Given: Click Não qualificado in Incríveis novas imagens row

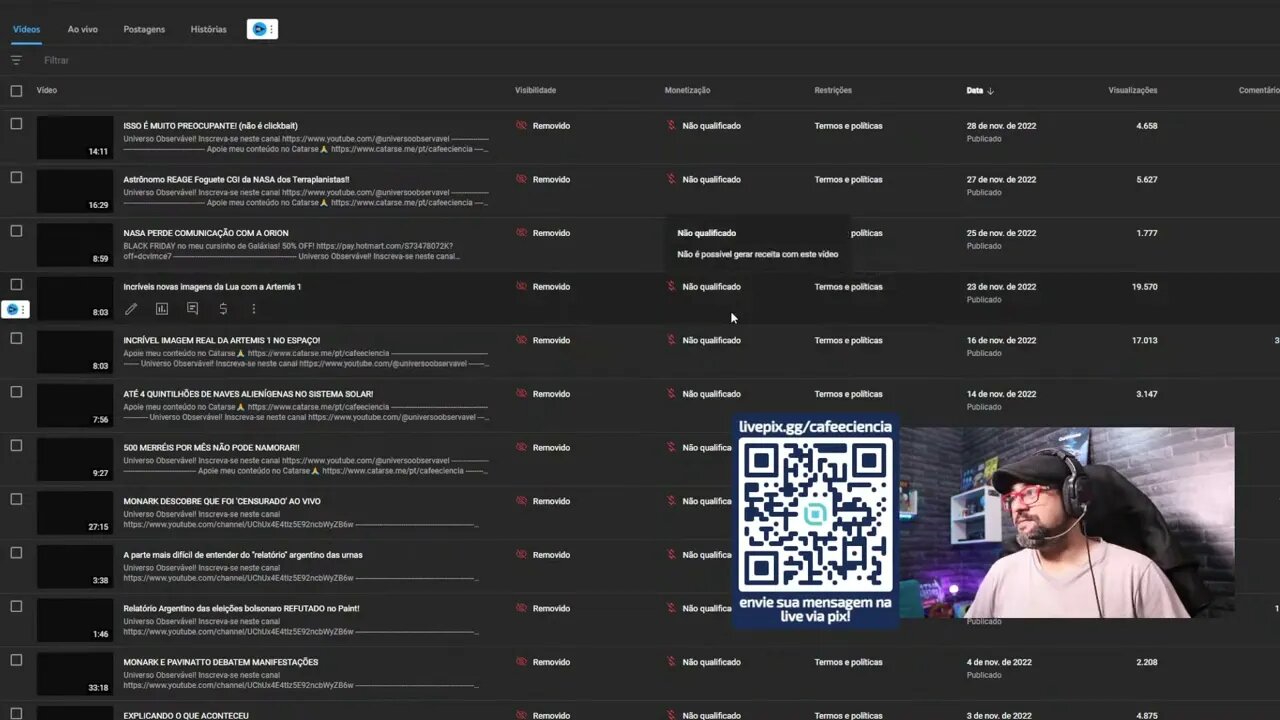Looking at the screenshot, I should tap(711, 287).
